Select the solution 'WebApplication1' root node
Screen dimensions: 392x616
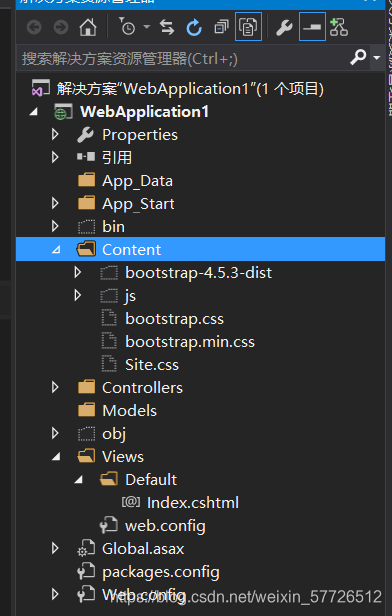(x=190, y=89)
